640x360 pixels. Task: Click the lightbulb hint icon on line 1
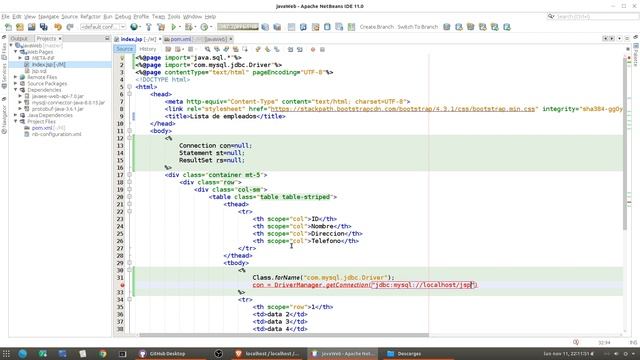coord(122,58)
